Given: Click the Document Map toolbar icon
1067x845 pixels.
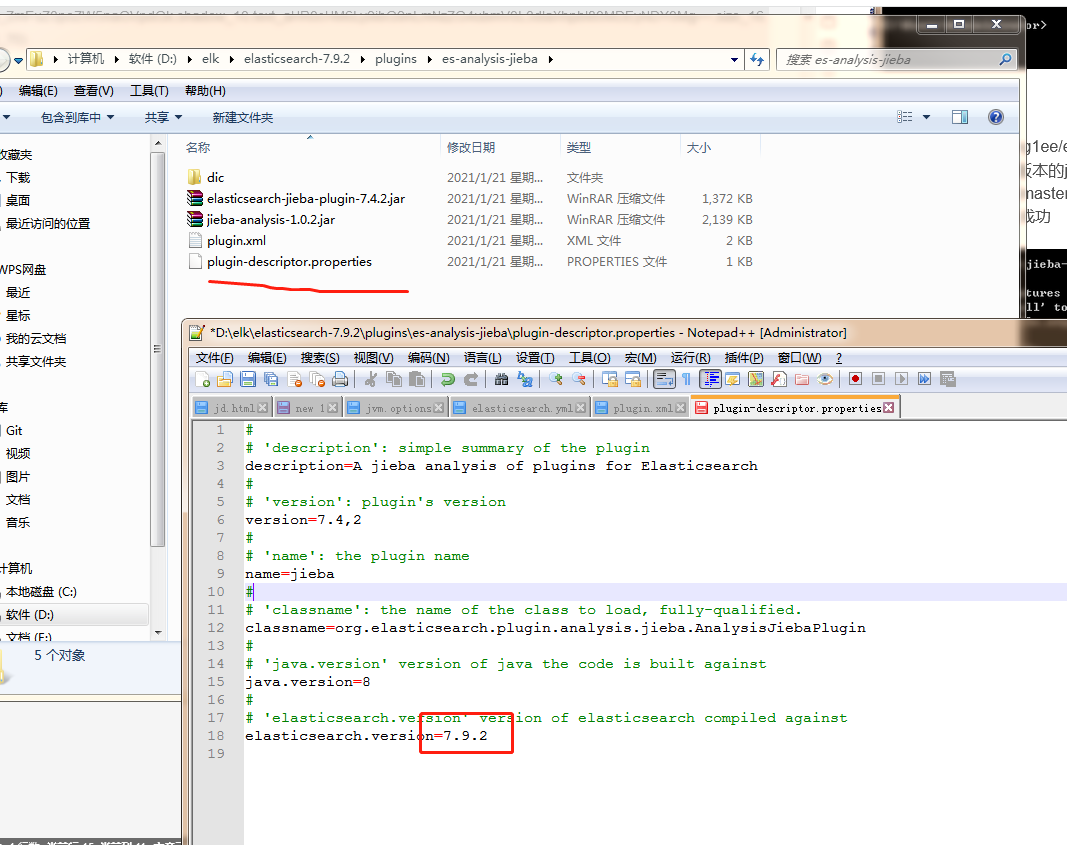Looking at the screenshot, I should (756, 380).
